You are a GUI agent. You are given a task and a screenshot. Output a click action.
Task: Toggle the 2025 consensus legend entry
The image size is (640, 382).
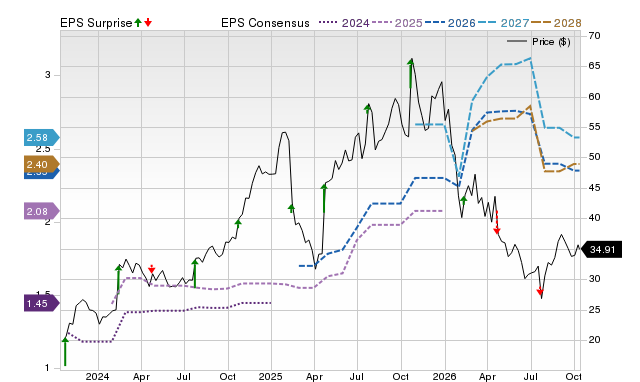click(397, 23)
